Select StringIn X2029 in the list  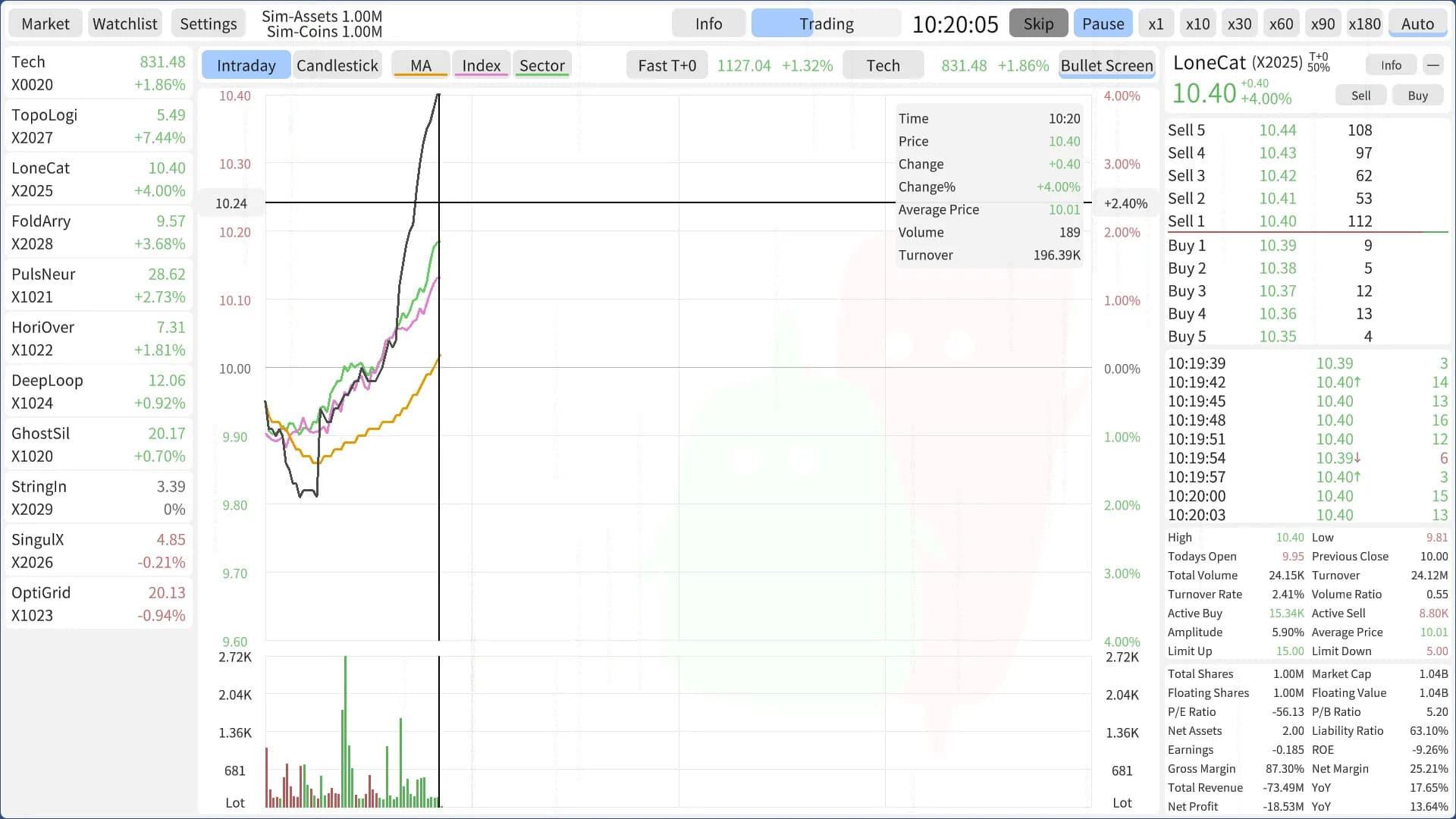pyautogui.click(x=99, y=497)
